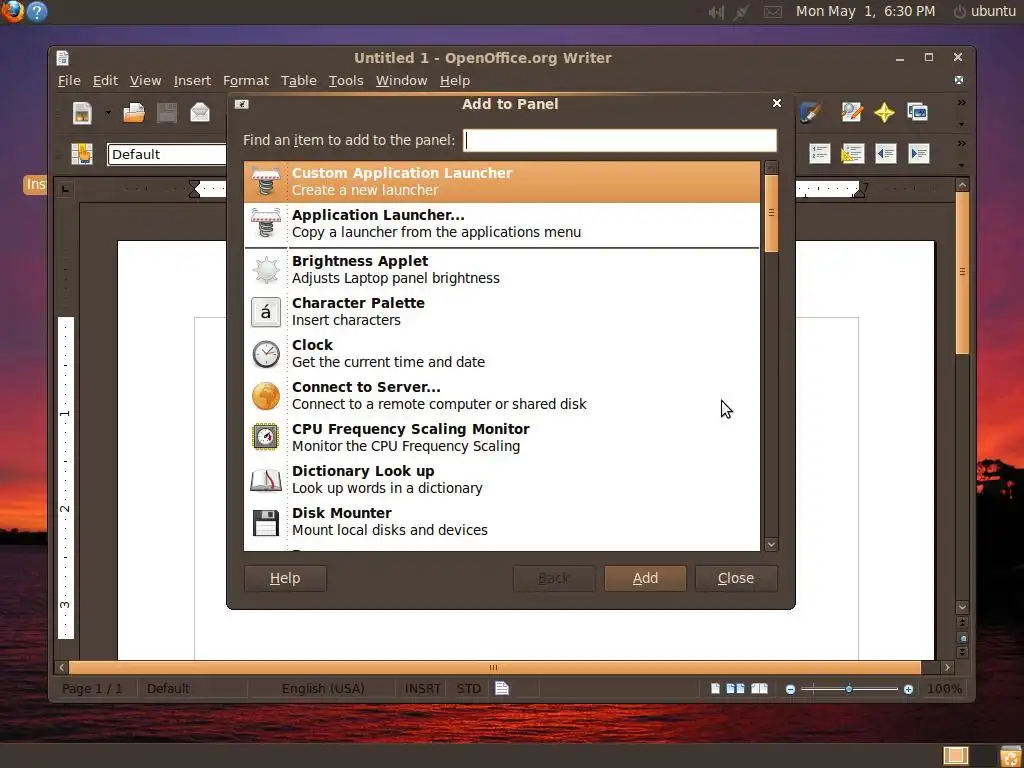Viewport: 1024px width, 768px height.
Task: Open the Table menu
Action: click(298, 80)
